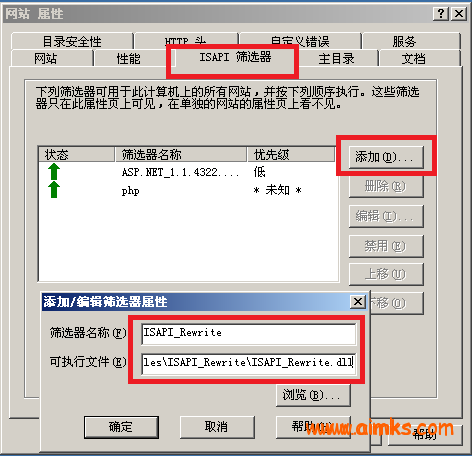
Task: Open the 自定义错误 tab
Action: [300, 41]
